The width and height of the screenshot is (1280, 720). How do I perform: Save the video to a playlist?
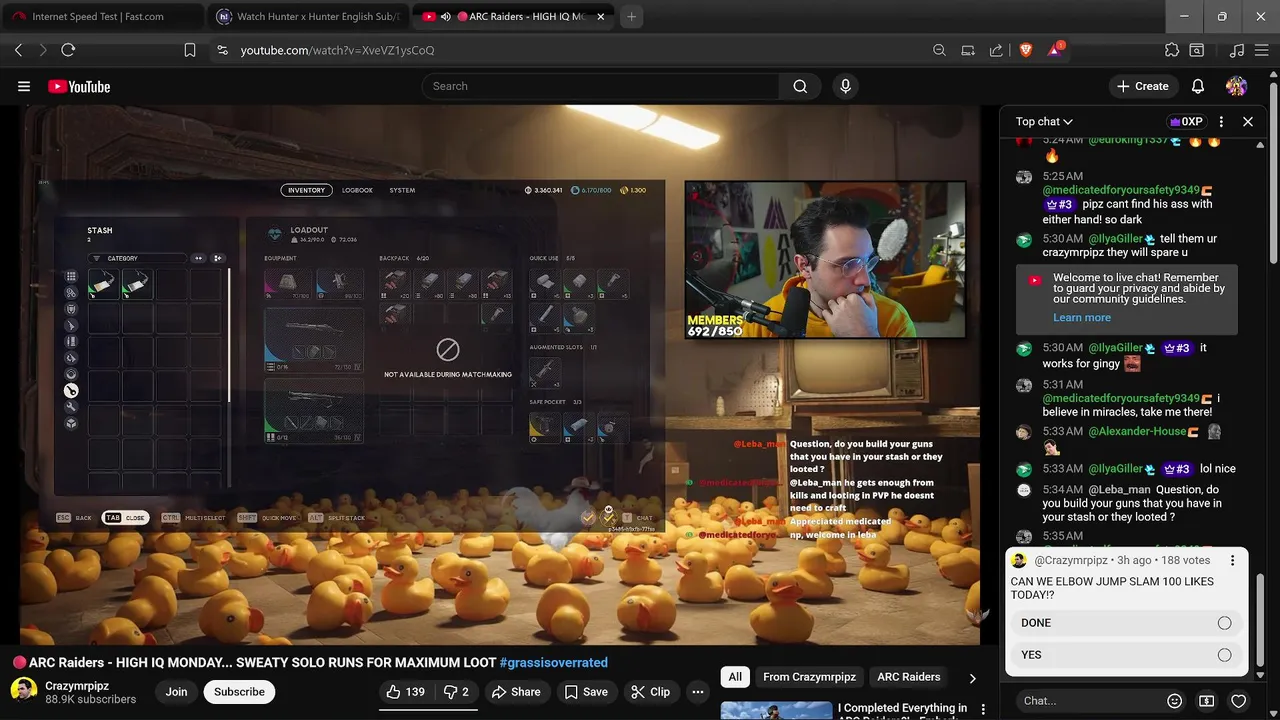tap(586, 692)
